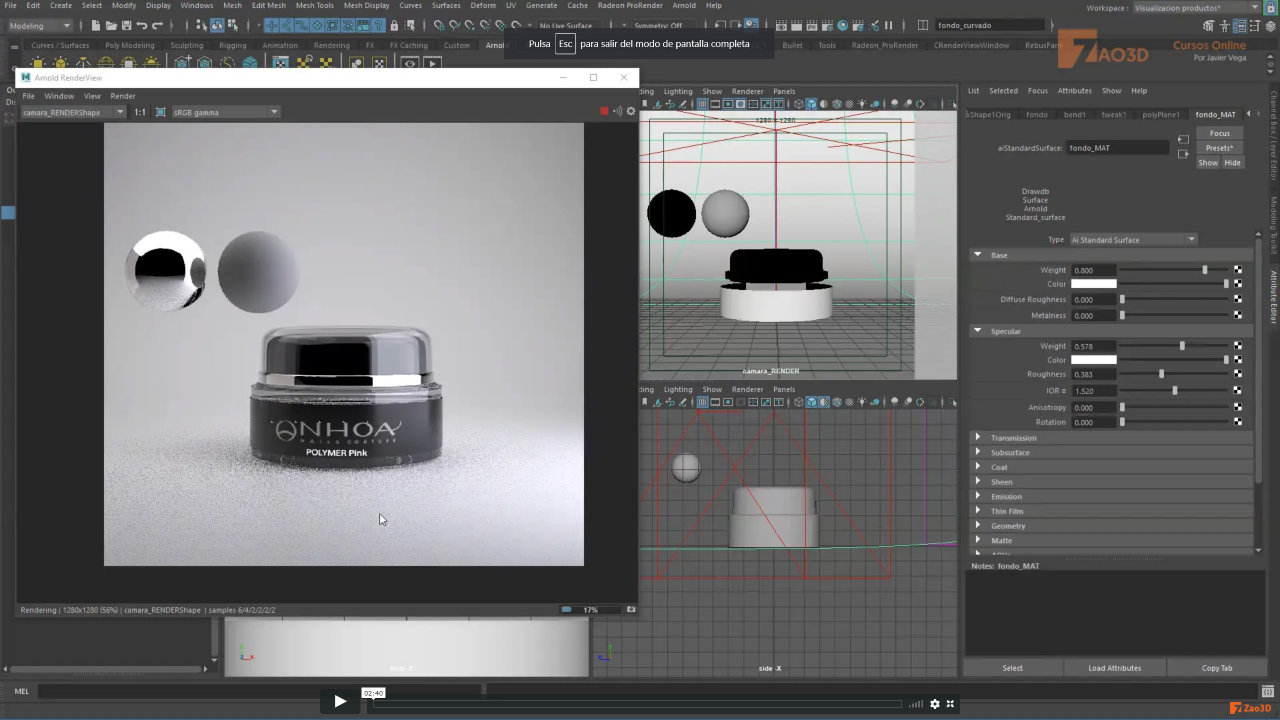Viewport: 1280px width, 720px height.
Task: Click the red stop render icon in RenderView
Action: pyautogui.click(x=604, y=111)
